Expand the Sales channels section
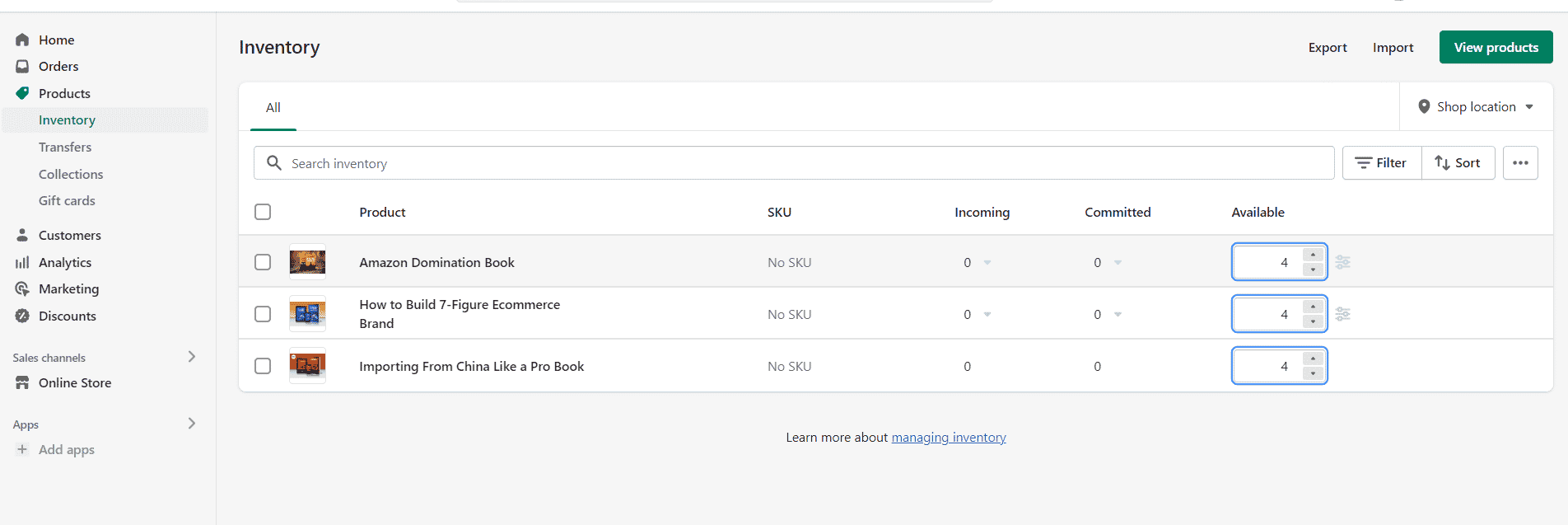Screen dimensions: 1568x525 [x=191, y=357]
